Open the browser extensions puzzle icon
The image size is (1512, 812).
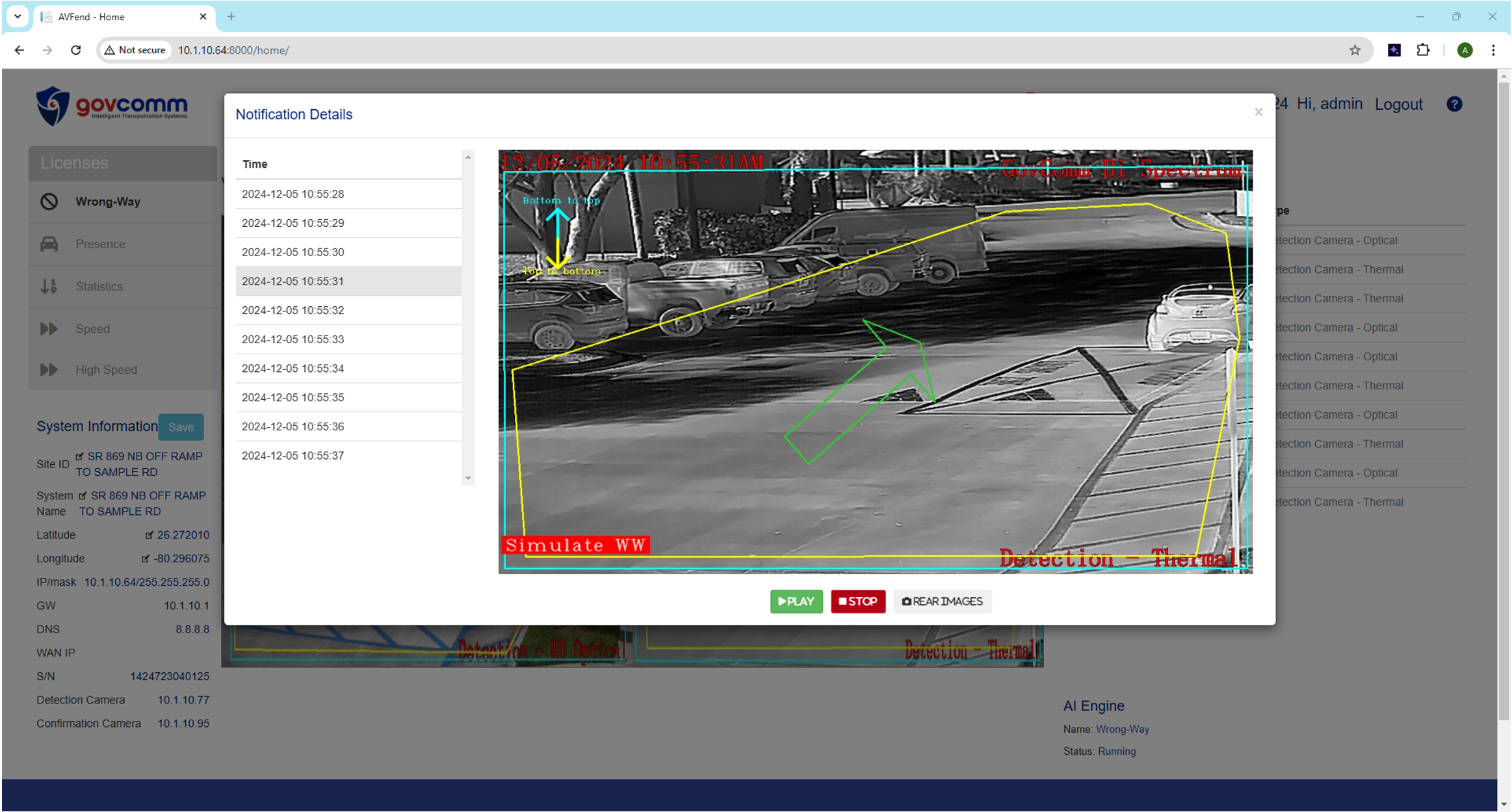coord(1423,50)
